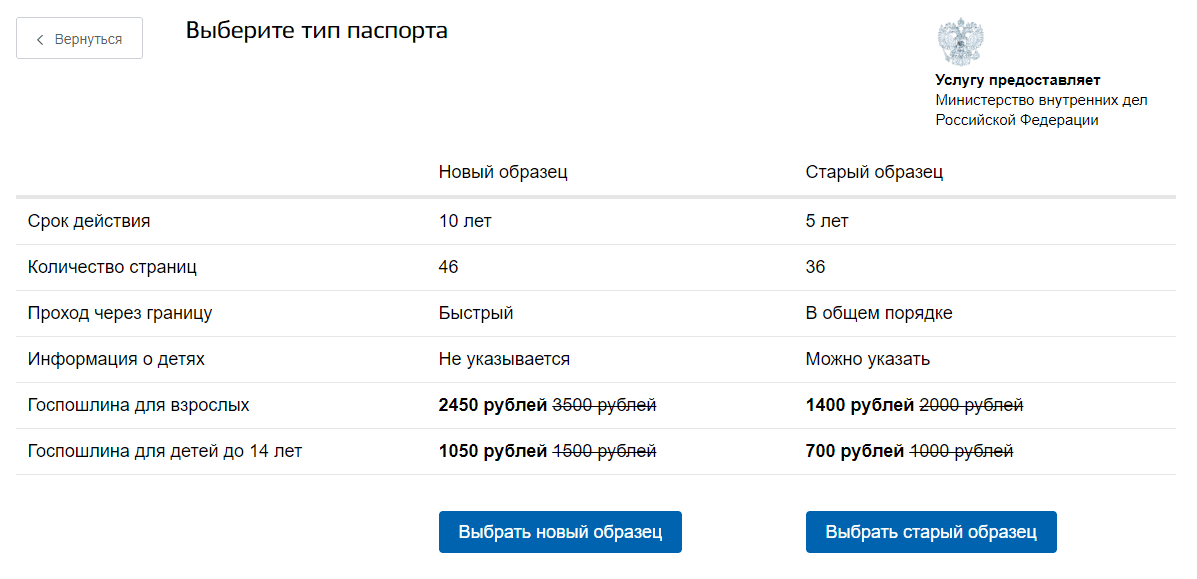1197x579 pixels.
Task: Click the "Информация о детях" row label
Action: [x=116, y=359]
